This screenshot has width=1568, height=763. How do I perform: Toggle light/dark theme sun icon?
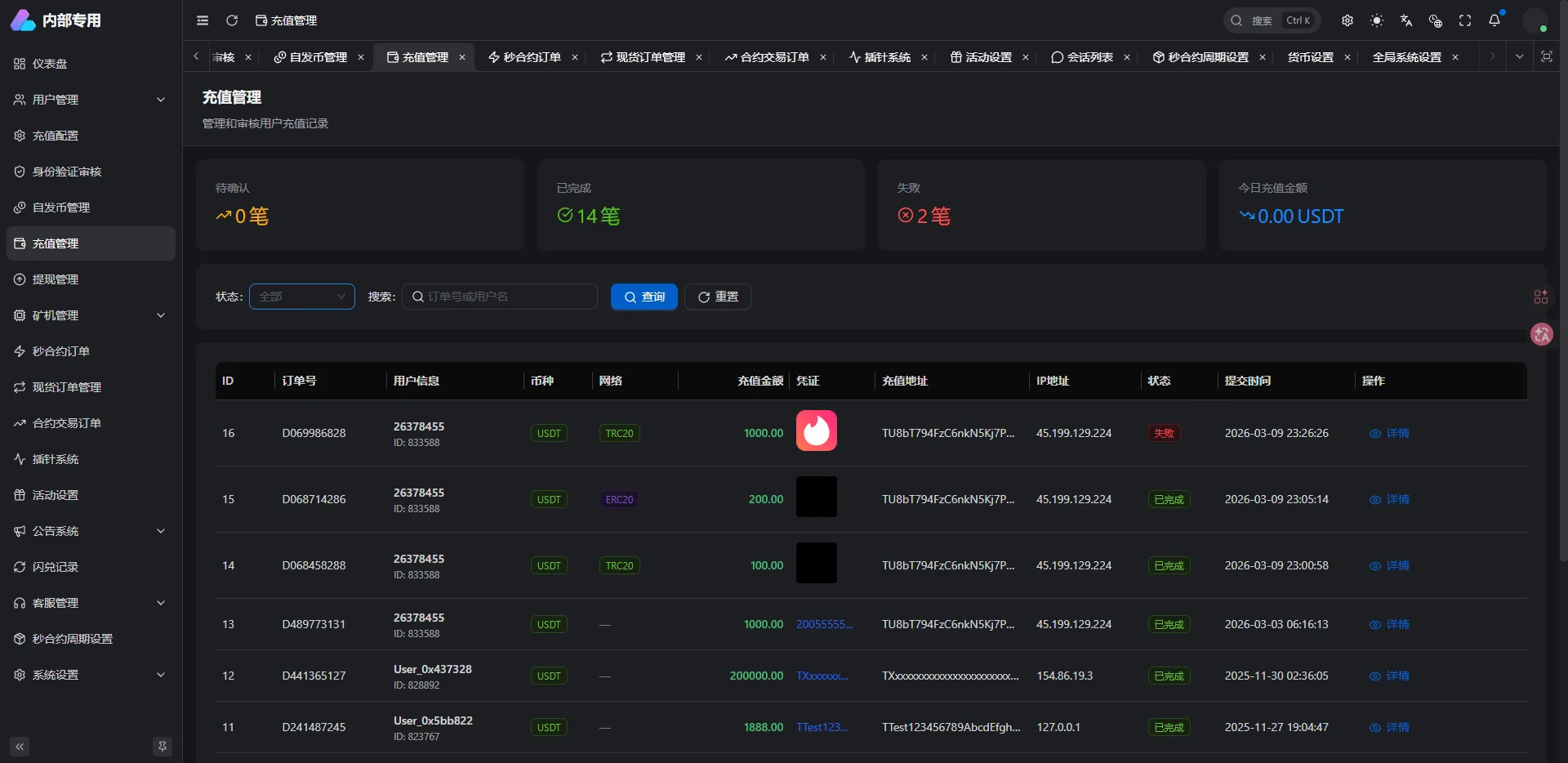[1377, 20]
